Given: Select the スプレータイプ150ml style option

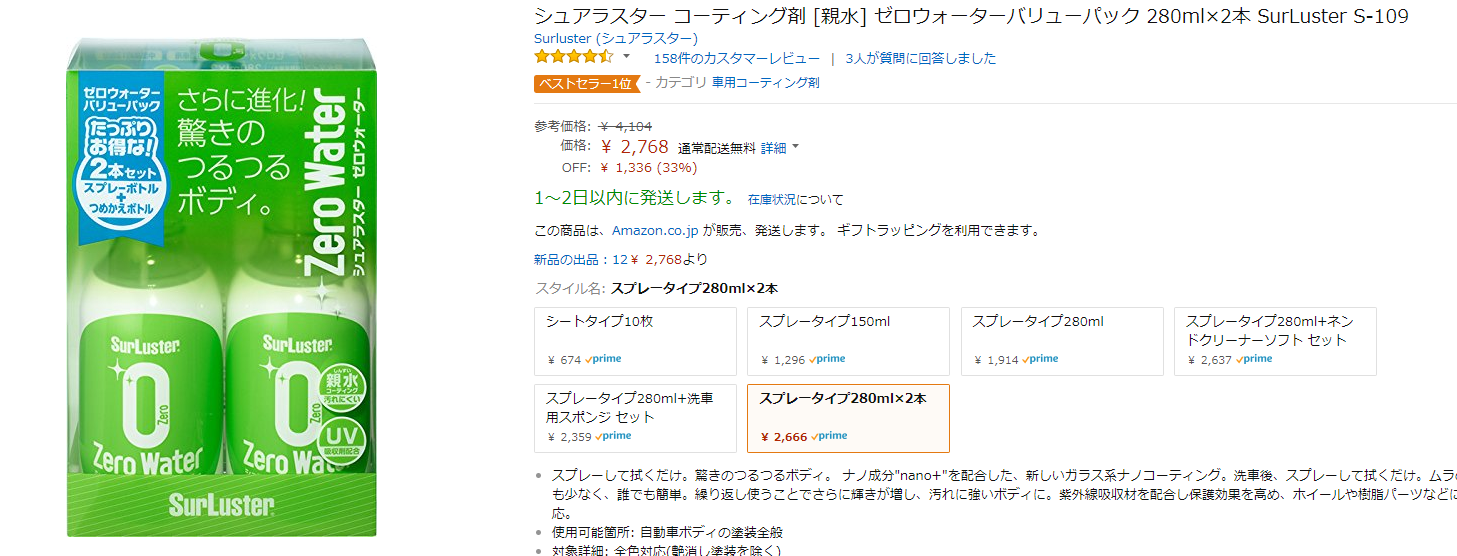Looking at the screenshot, I should (848, 341).
